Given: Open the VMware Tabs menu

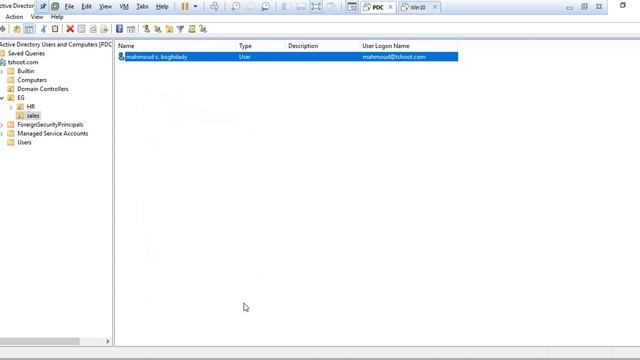Looking at the screenshot, I should 142,7.
